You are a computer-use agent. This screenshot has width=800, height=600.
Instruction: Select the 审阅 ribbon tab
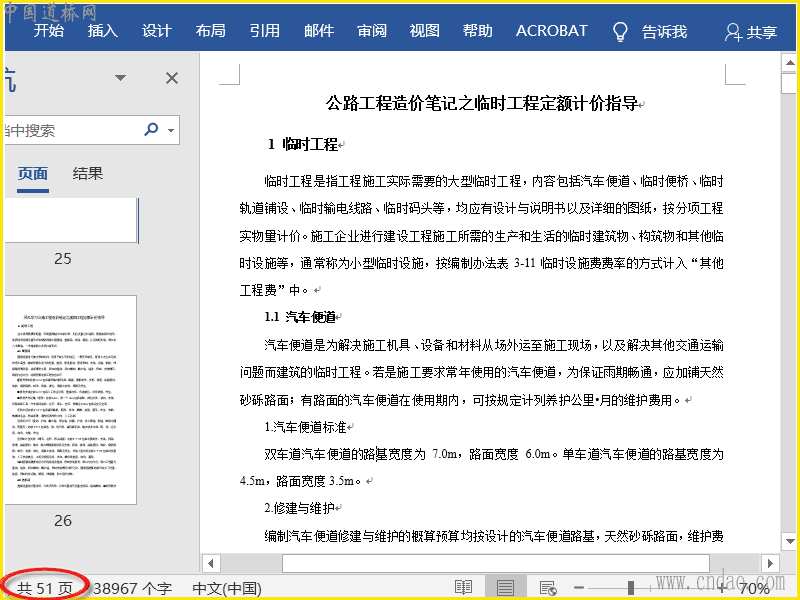click(x=372, y=31)
